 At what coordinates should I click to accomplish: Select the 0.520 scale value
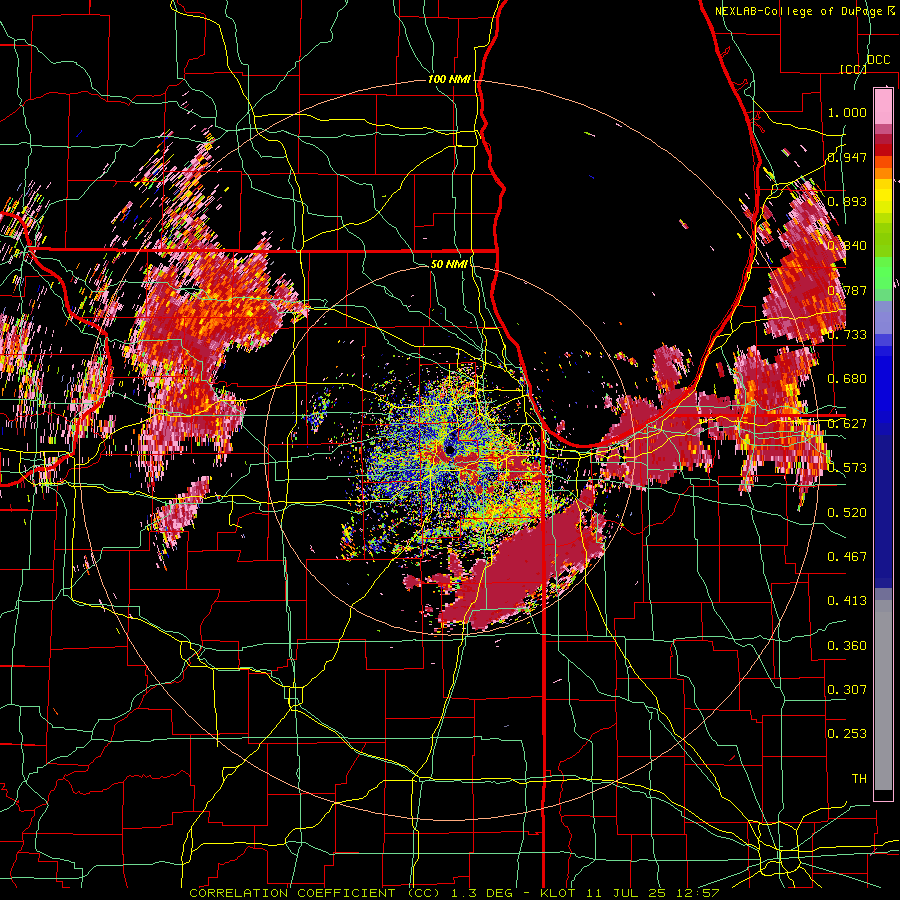click(x=847, y=513)
